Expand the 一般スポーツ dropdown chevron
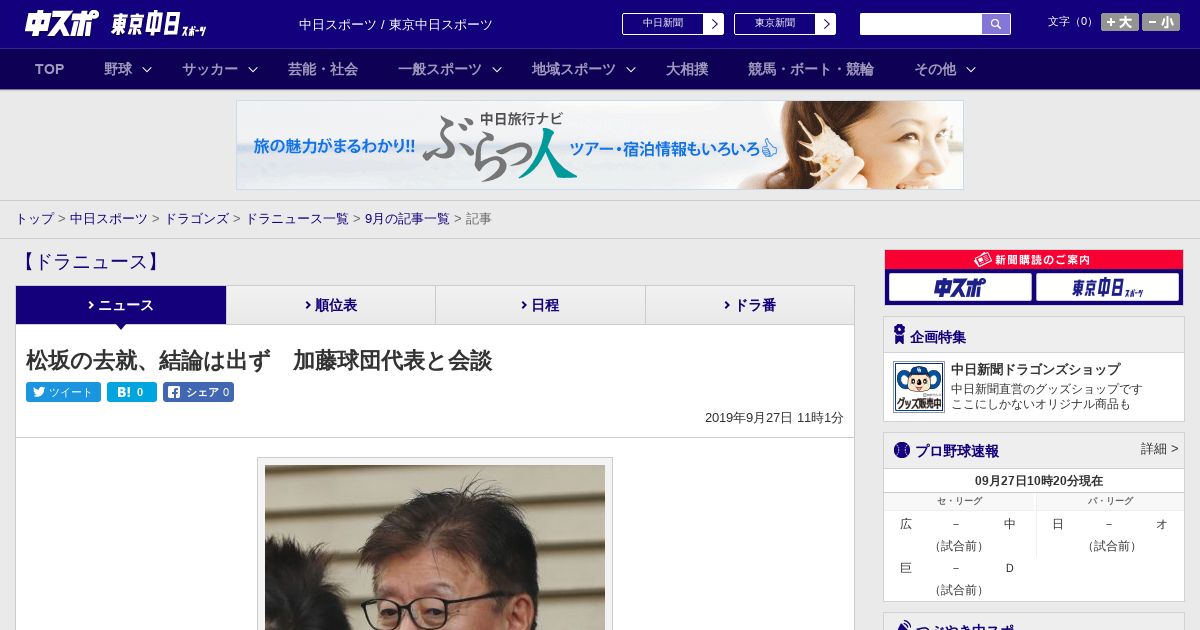Viewport: 1200px width, 630px height. 497,69
